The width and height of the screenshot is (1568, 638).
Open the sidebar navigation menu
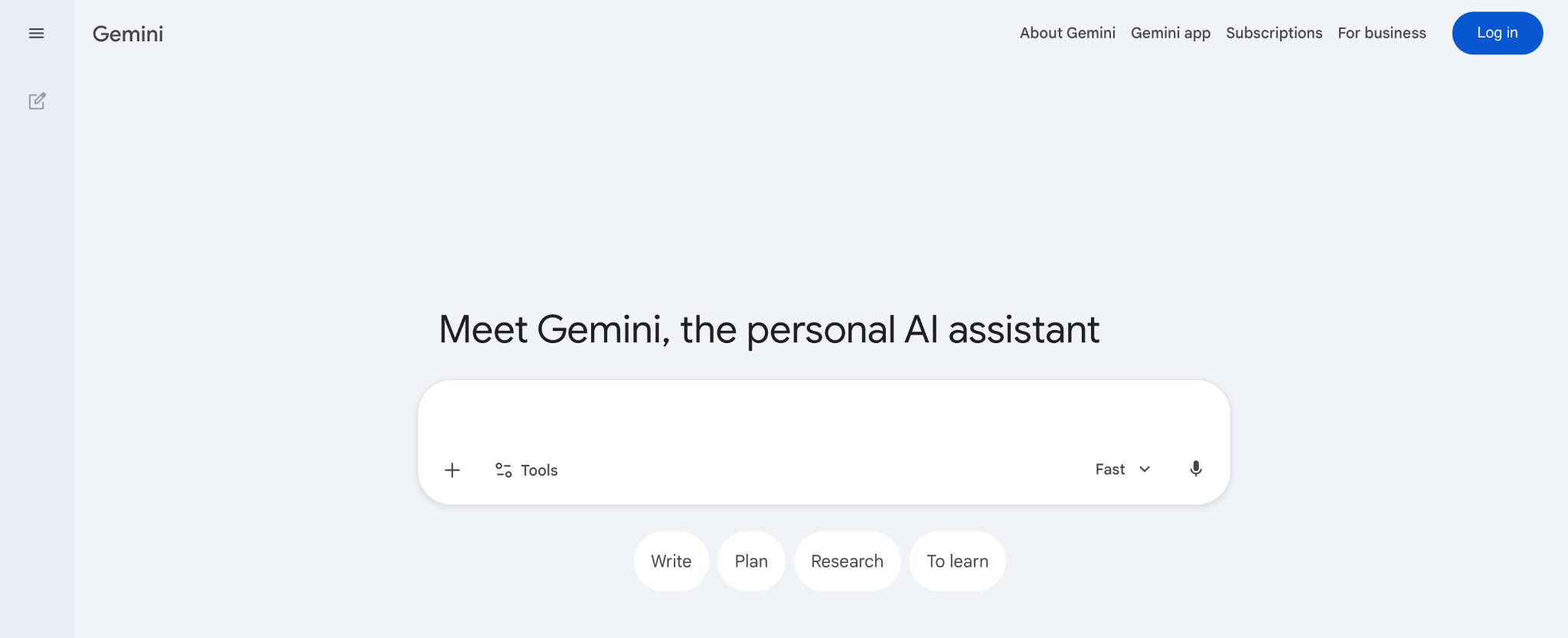point(36,33)
